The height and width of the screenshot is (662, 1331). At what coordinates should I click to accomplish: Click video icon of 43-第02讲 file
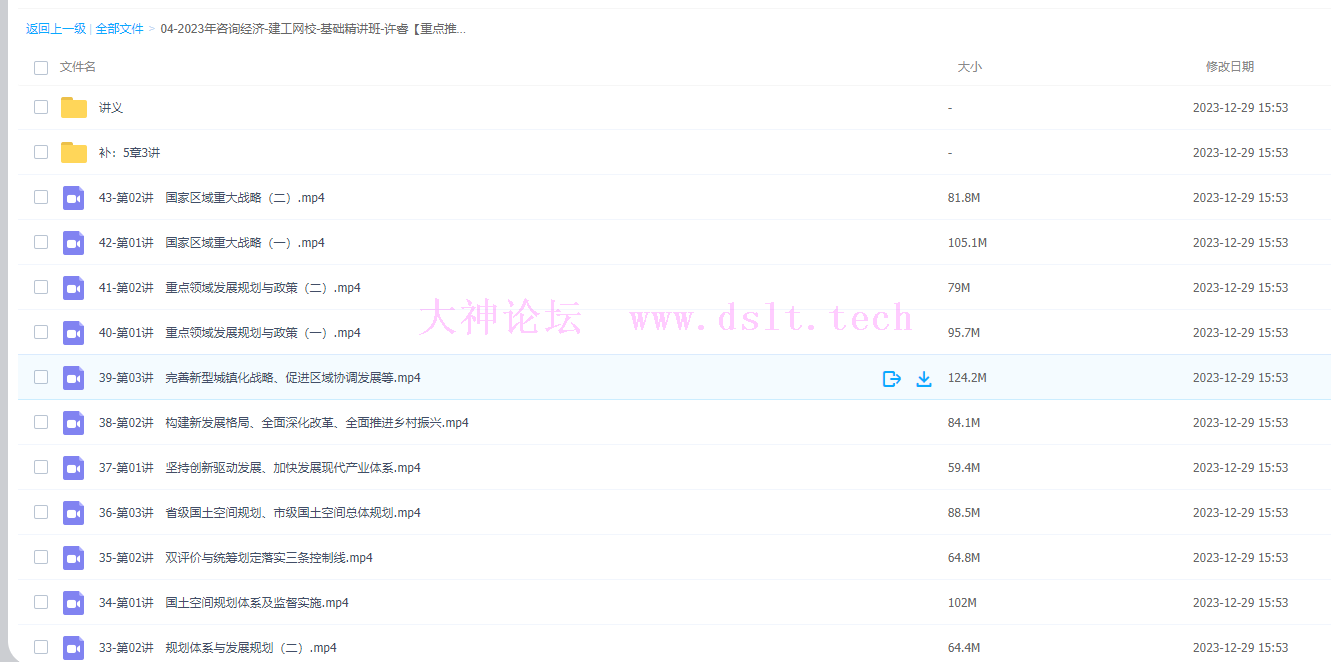pos(74,197)
